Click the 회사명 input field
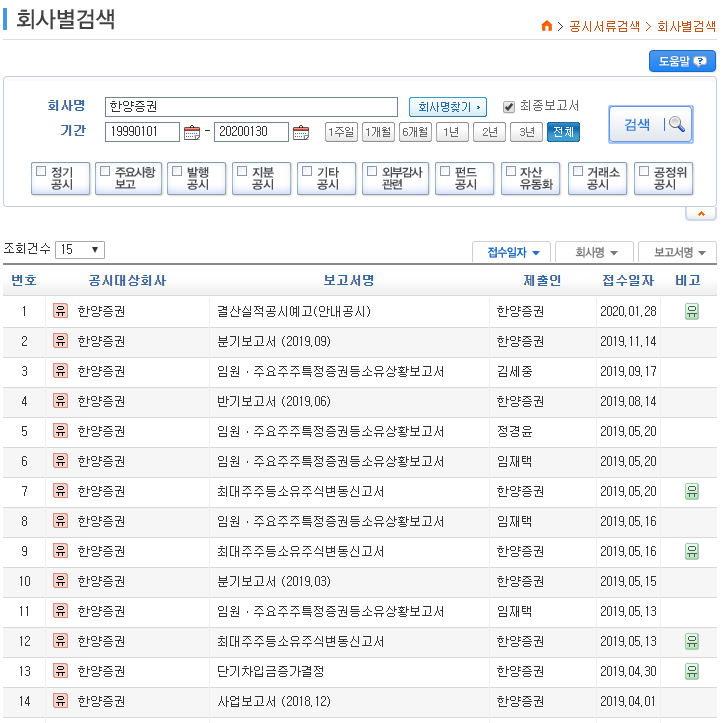The width and height of the screenshot is (722, 723). (251, 107)
